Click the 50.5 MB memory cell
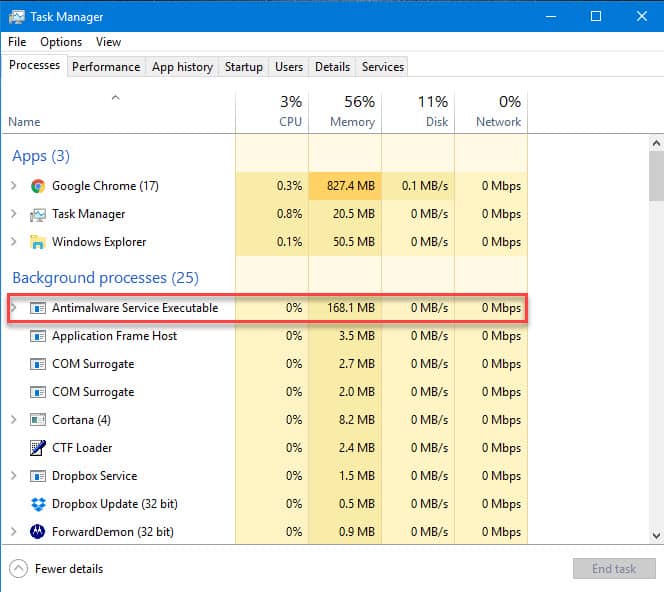Image resolution: width=664 pixels, height=592 pixels. point(345,242)
